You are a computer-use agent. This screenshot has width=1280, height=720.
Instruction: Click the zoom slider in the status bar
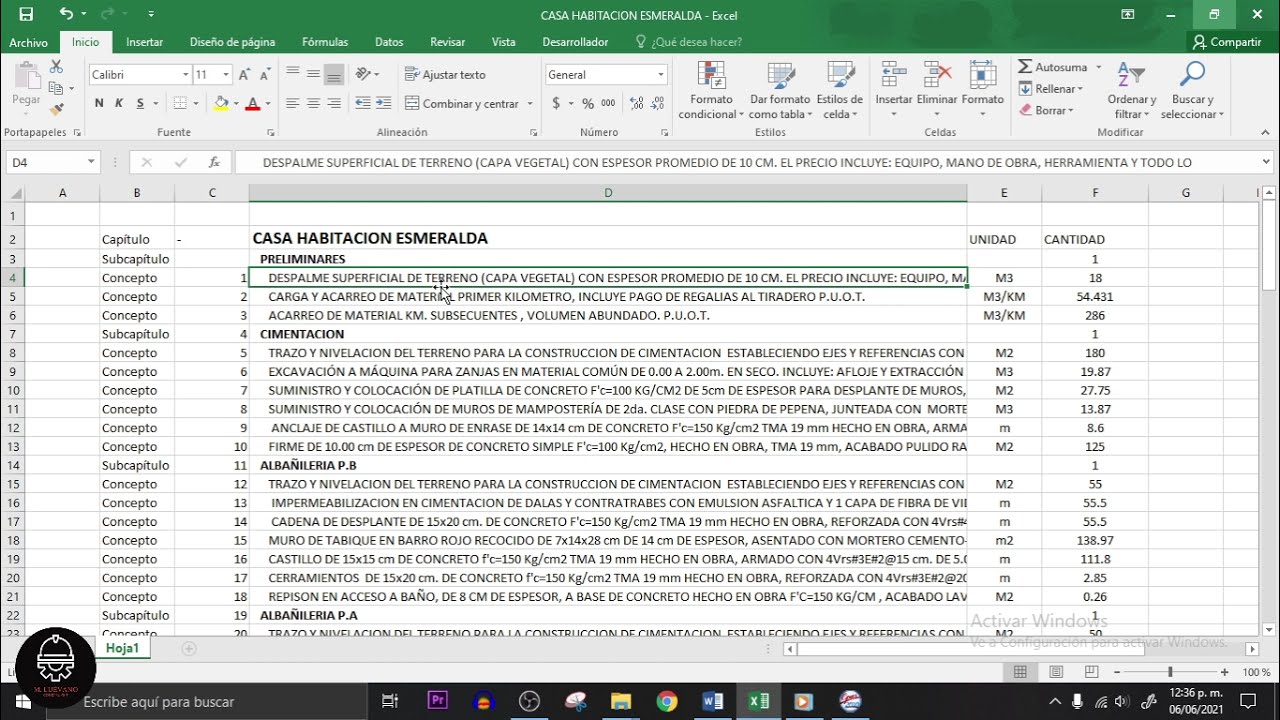pos(1170,672)
